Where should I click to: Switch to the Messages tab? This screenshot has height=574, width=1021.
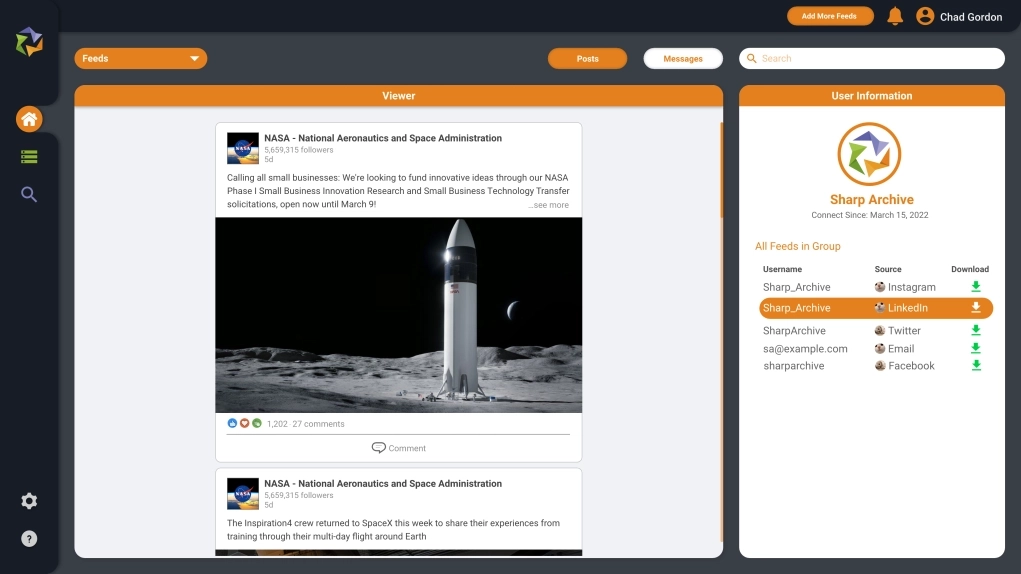click(x=683, y=59)
